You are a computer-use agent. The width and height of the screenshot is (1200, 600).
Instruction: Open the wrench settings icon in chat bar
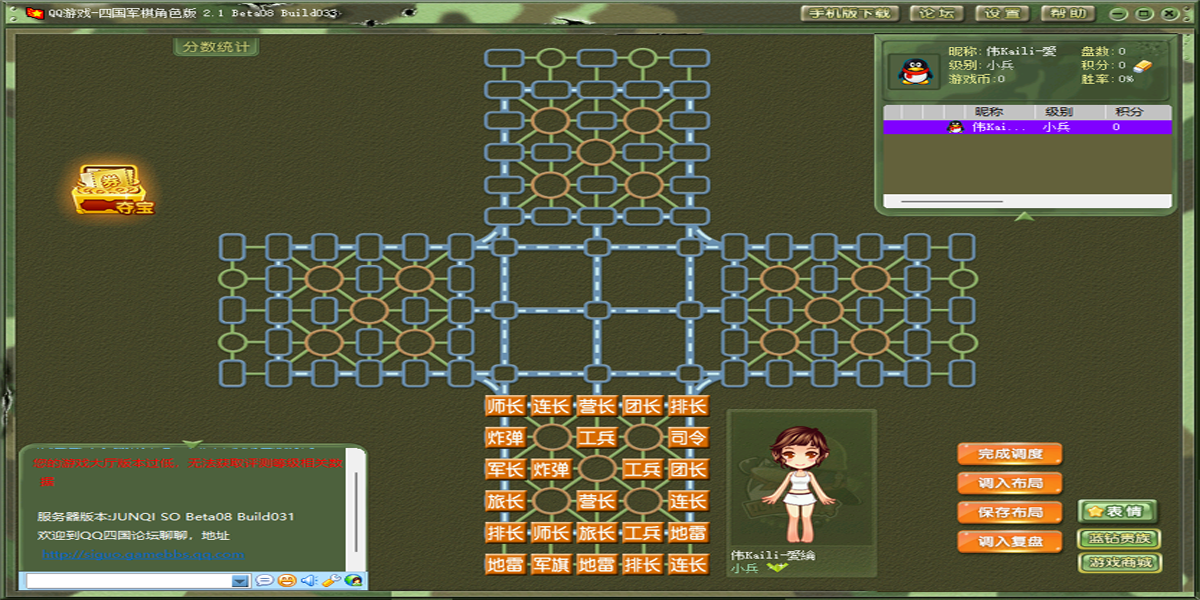[330, 580]
